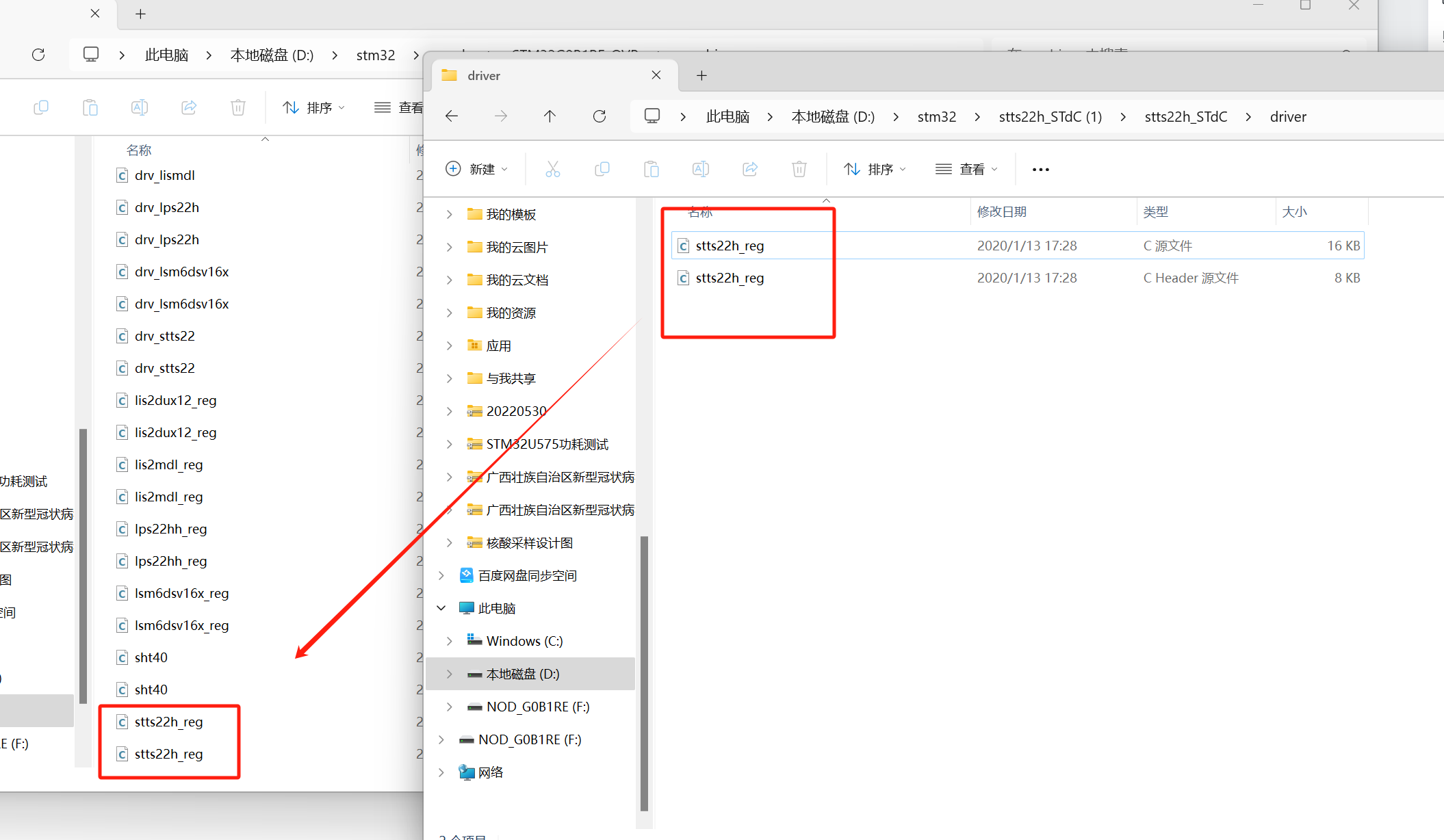1444x840 pixels.
Task: Click stts22h_STdC breadcrumb in address bar
Action: coord(1185,116)
